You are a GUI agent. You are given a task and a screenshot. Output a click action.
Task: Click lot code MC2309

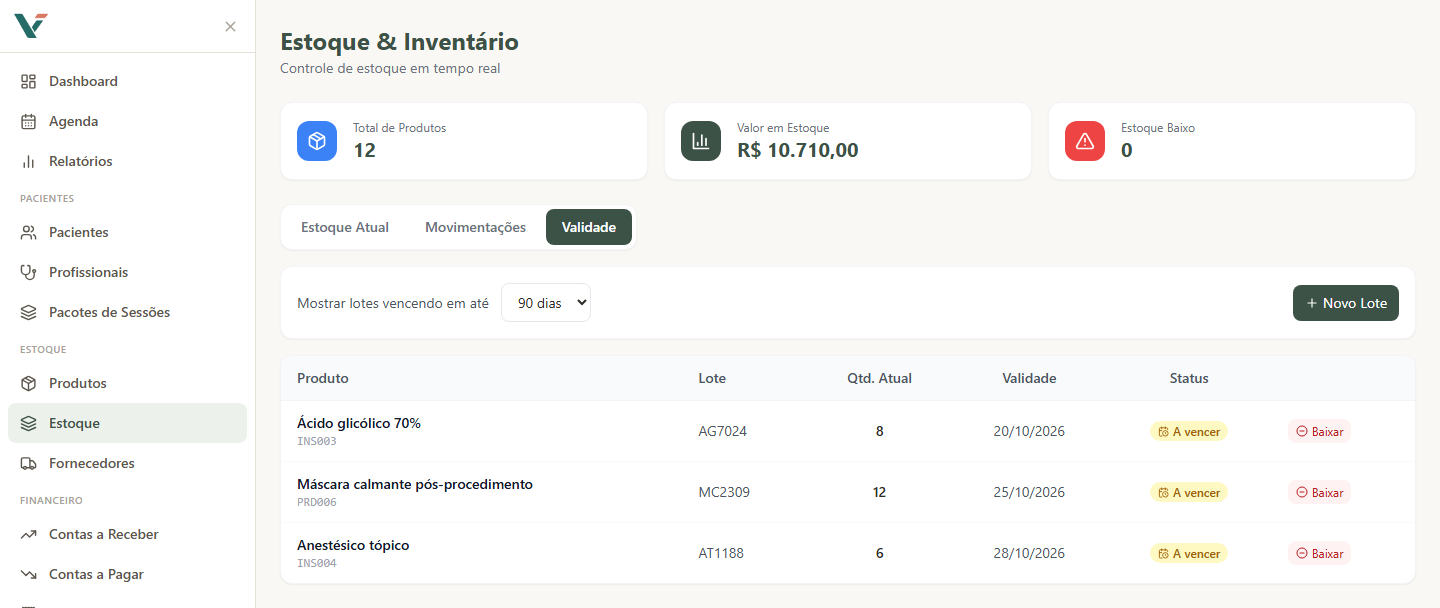[724, 492]
